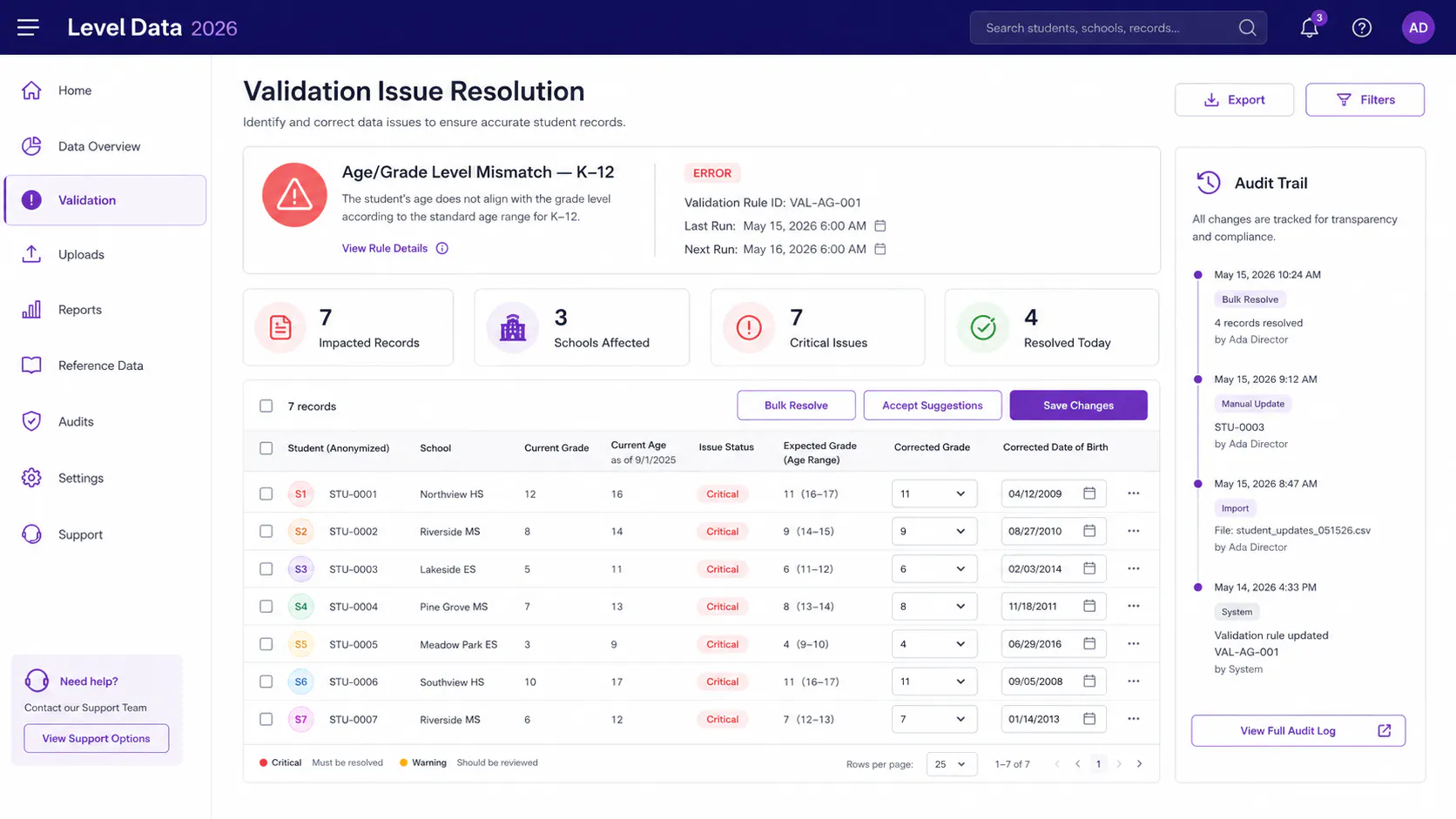Open the more actions menu for STU-0002

1133,531
